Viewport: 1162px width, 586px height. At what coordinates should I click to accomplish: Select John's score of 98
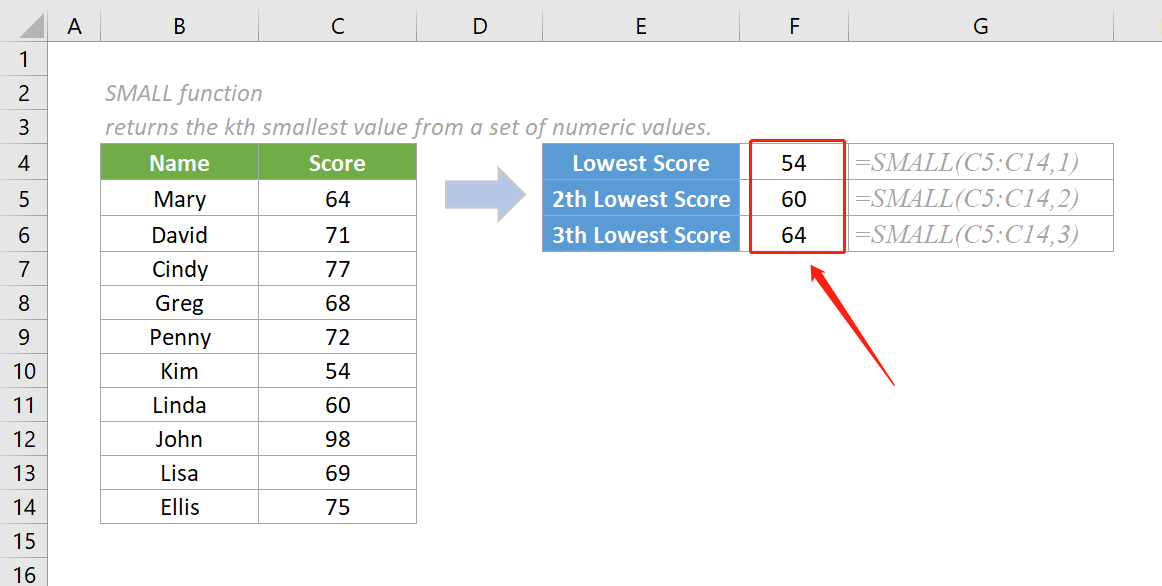337,438
